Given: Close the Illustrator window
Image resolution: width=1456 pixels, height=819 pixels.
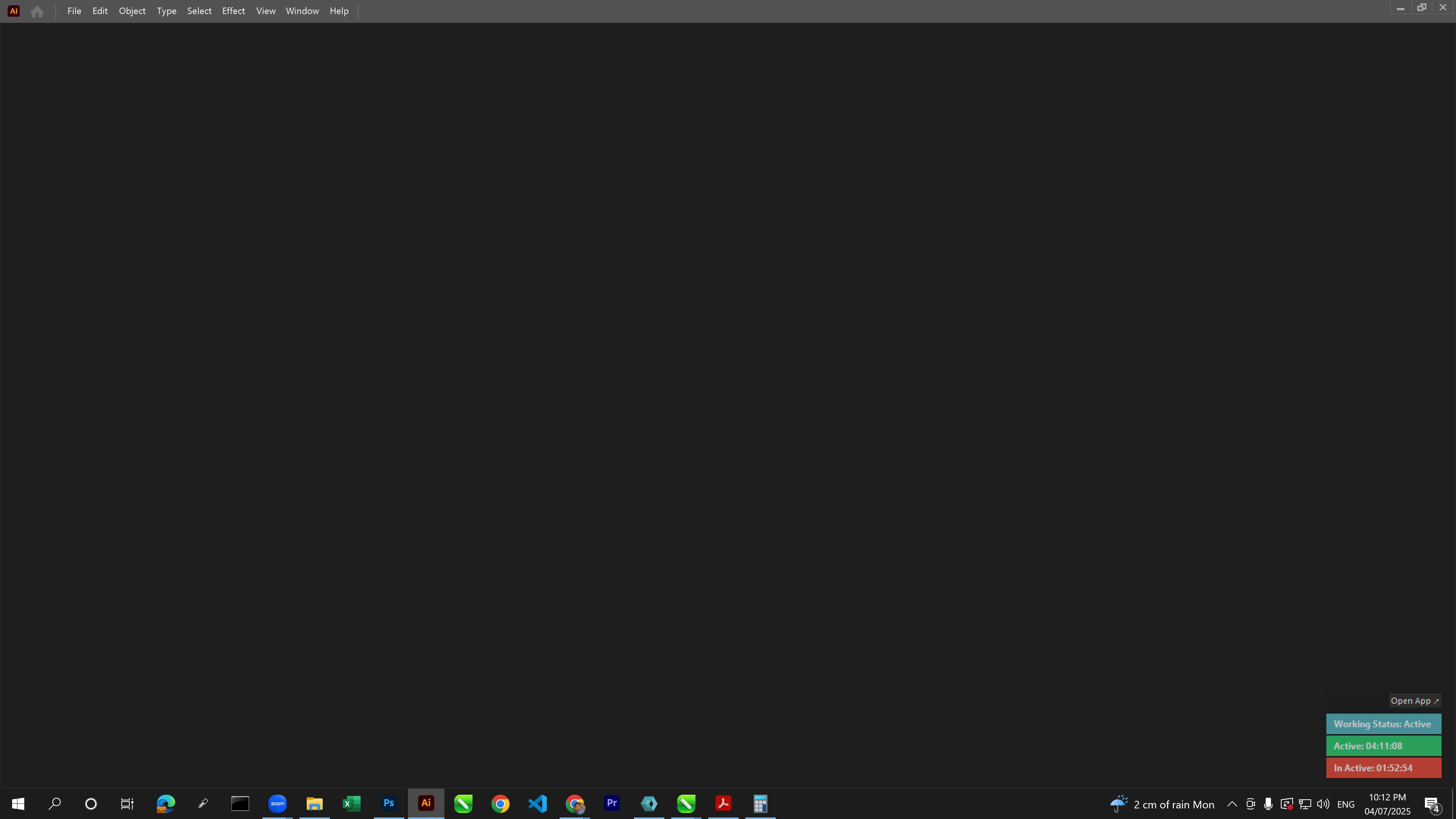Looking at the screenshot, I should [1443, 8].
